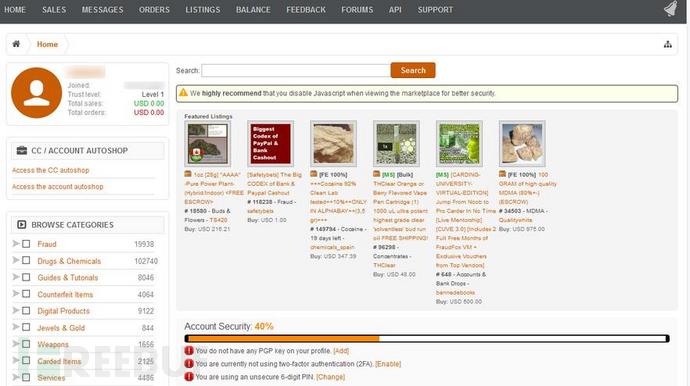The width and height of the screenshot is (690, 386).
Task: Click the [Enable] link for 2FA
Action: click(x=388, y=364)
